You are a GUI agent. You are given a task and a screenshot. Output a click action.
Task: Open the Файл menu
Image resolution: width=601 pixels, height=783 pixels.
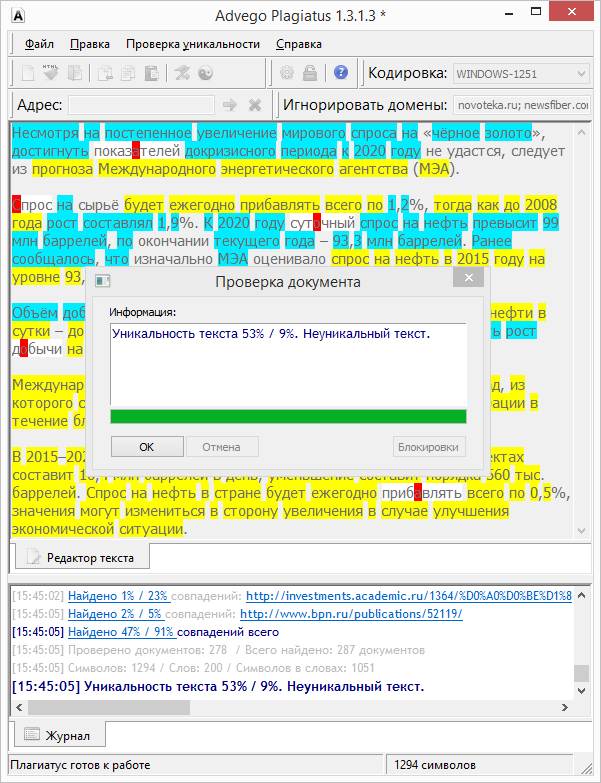[39, 44]
